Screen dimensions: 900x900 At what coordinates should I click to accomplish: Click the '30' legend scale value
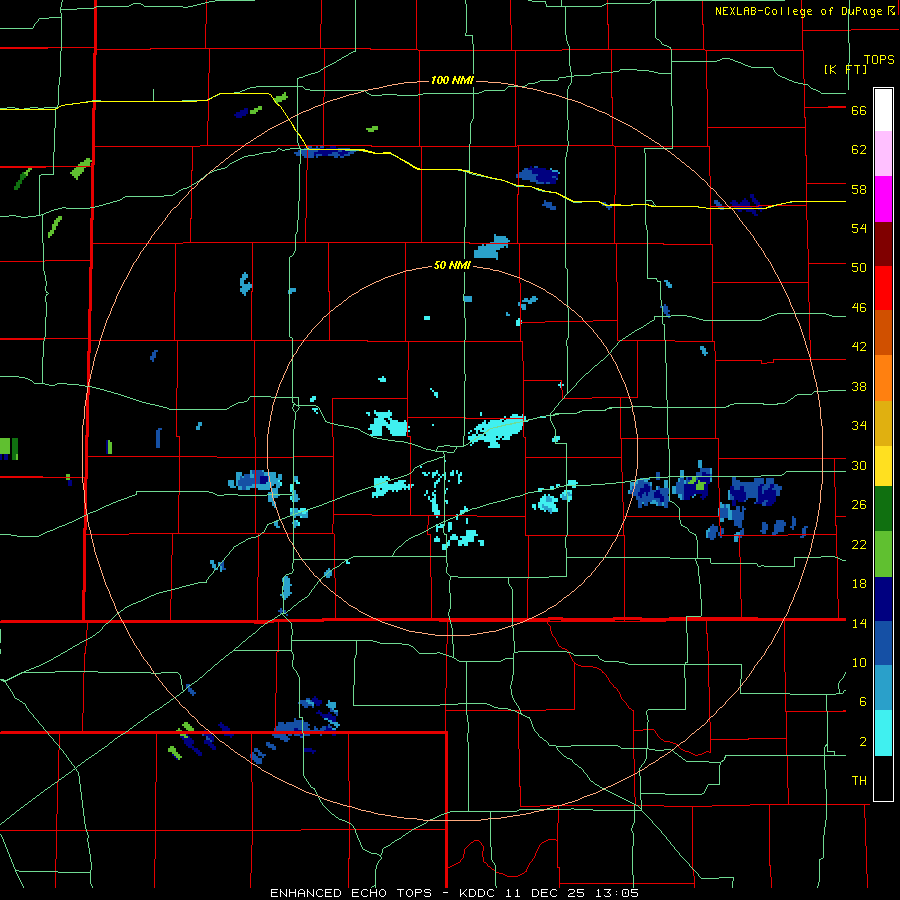[859, 465]
